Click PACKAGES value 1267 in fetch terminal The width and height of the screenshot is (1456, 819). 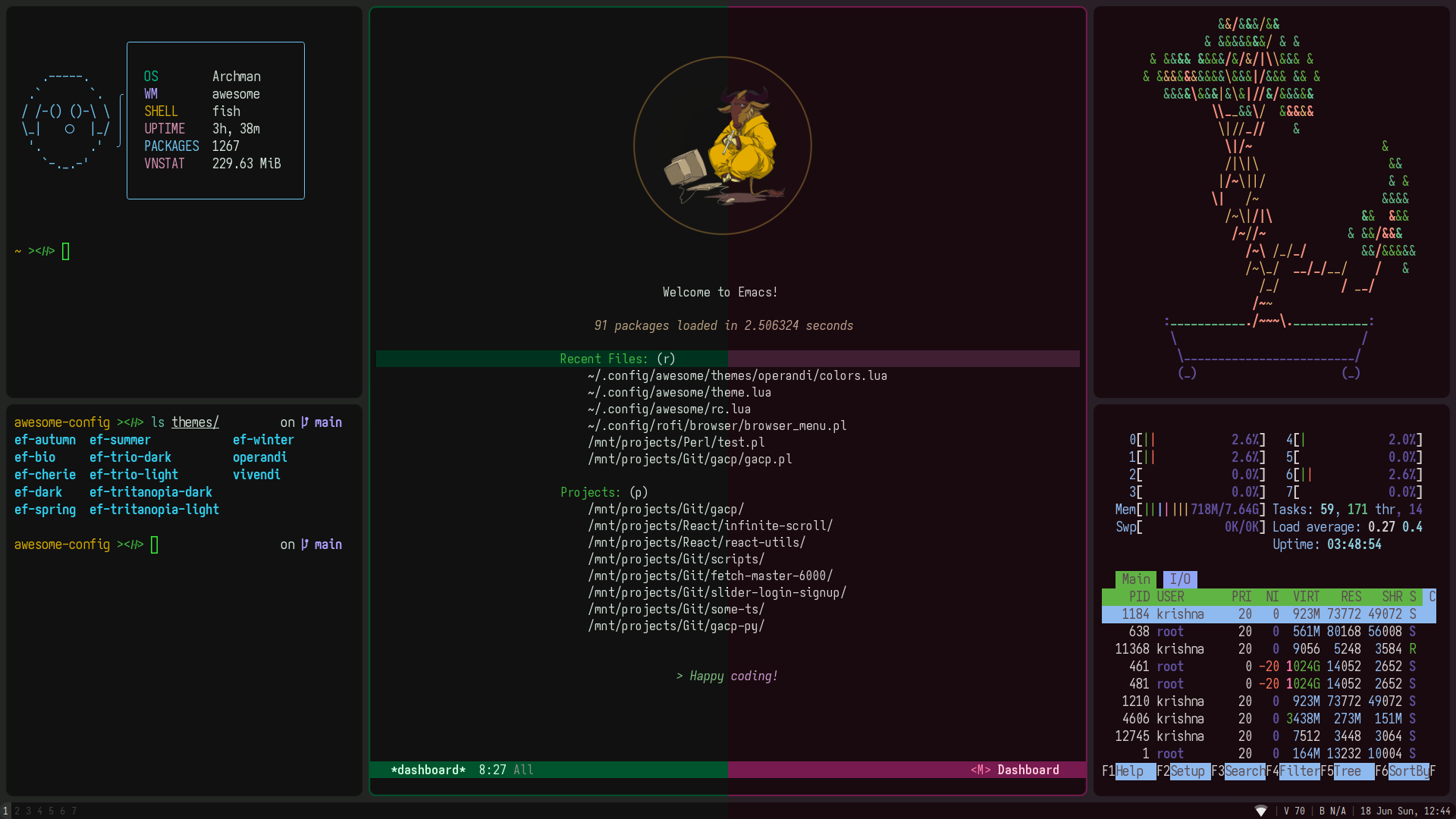tap(226, 146)
